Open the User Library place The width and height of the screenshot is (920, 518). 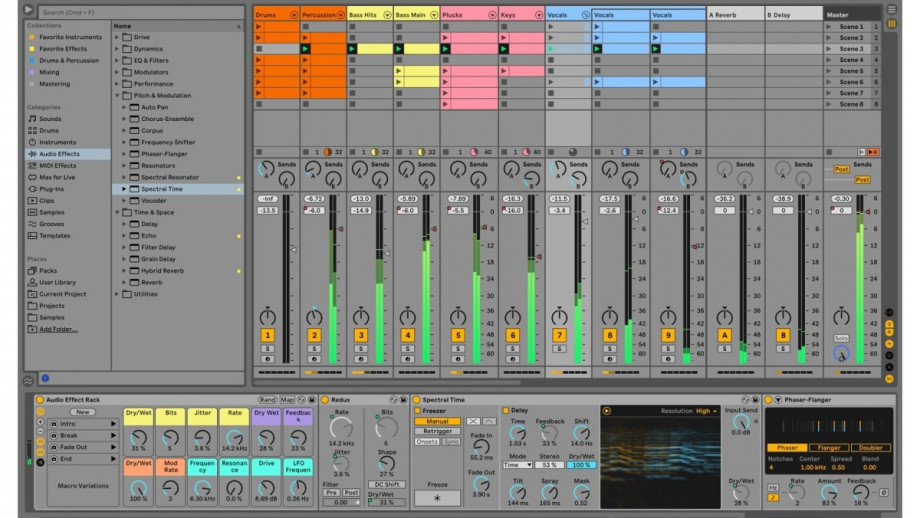[x=57, y=282]
